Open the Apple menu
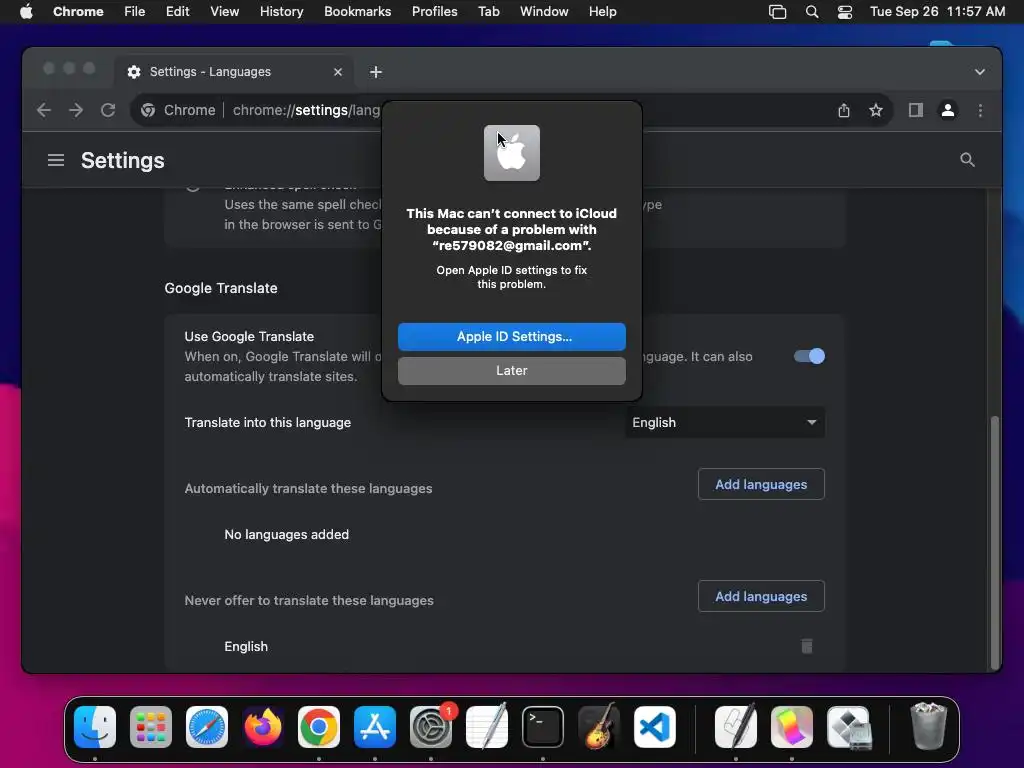This screenshot has height=768, width=1024. (25, 12)
